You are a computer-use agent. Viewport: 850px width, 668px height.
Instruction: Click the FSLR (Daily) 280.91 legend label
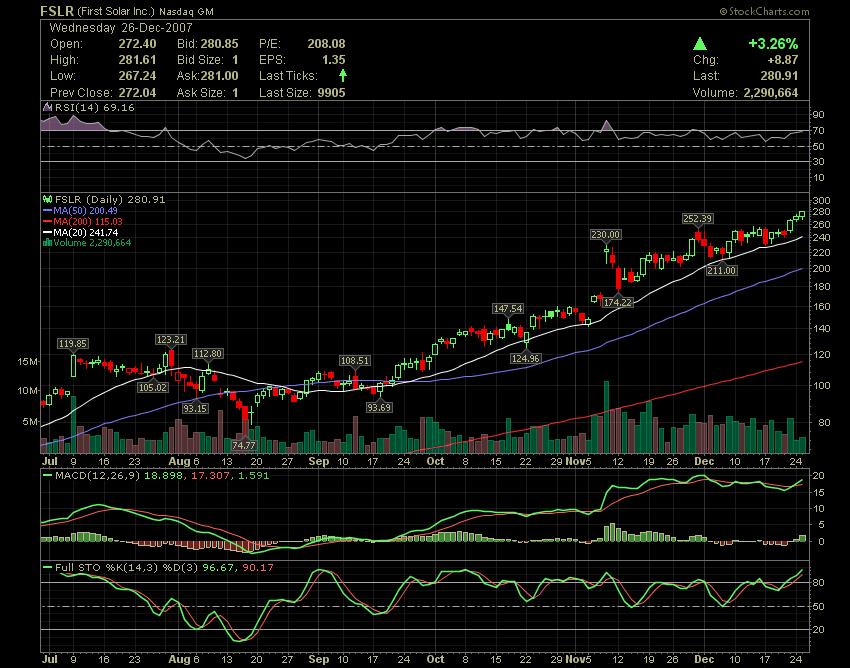point(110,200)
